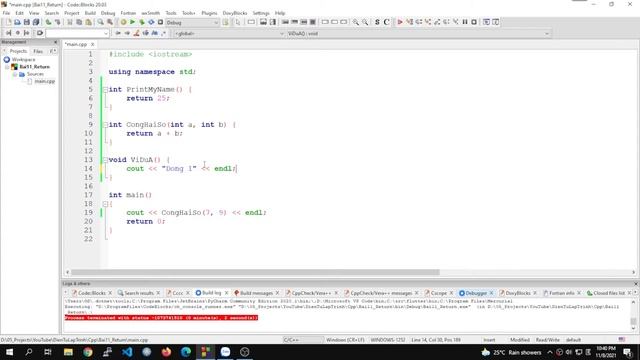Undo the last edit with toolbar icon
The height and width of the screenshot is (360, 640).
point(49,22)
